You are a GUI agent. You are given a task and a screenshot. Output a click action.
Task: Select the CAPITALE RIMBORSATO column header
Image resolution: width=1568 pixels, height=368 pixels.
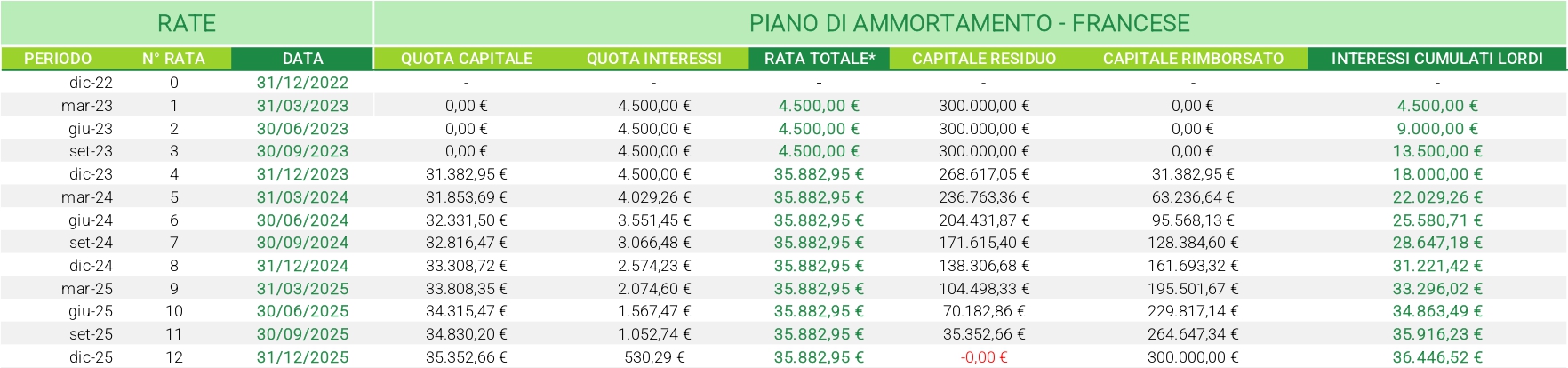pyautogui.click(x=1193, y=59)
